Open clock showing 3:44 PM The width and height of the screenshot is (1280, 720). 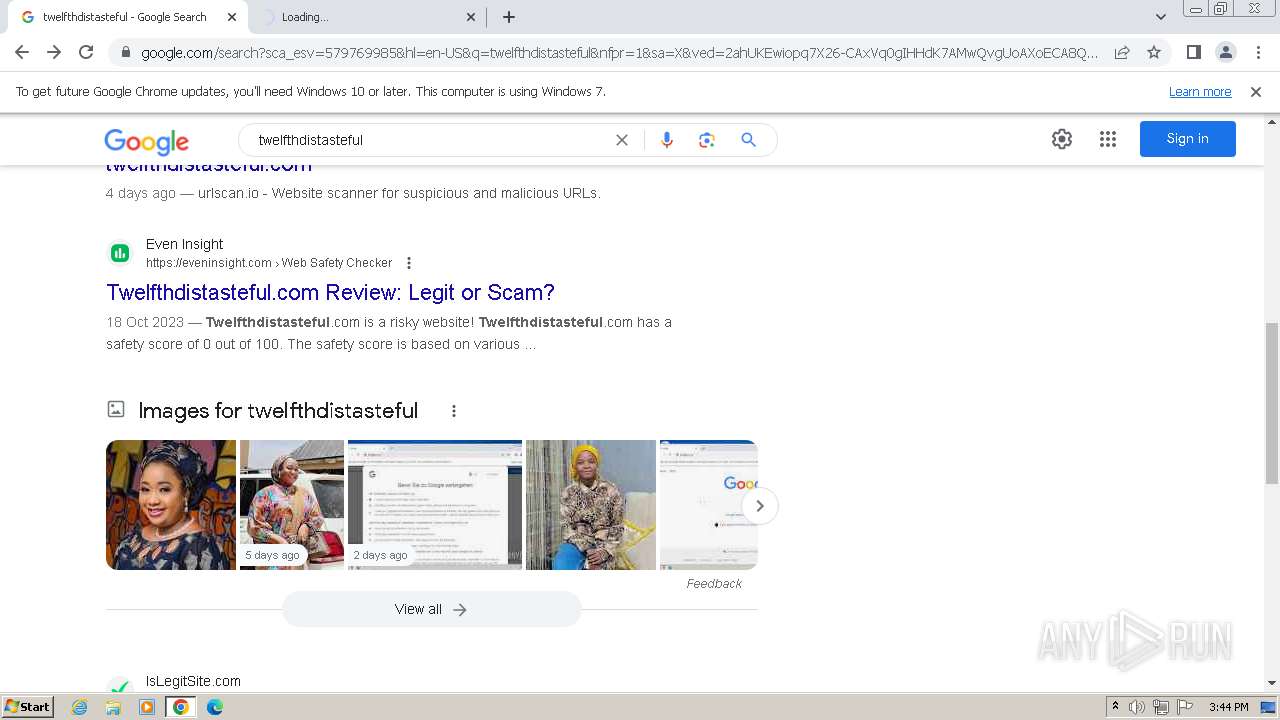[1228, 707]
